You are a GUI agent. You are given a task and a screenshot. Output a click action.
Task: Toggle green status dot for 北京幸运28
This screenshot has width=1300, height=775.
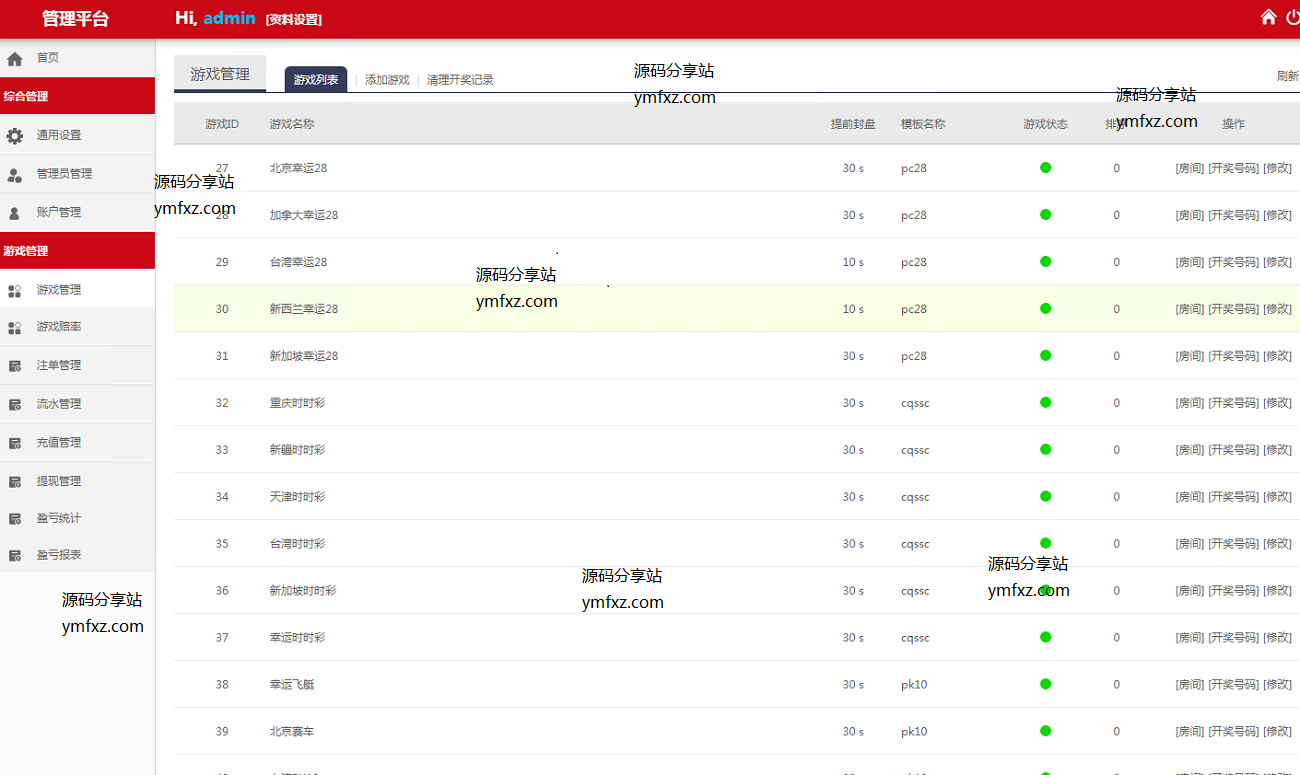(1045, 168)
